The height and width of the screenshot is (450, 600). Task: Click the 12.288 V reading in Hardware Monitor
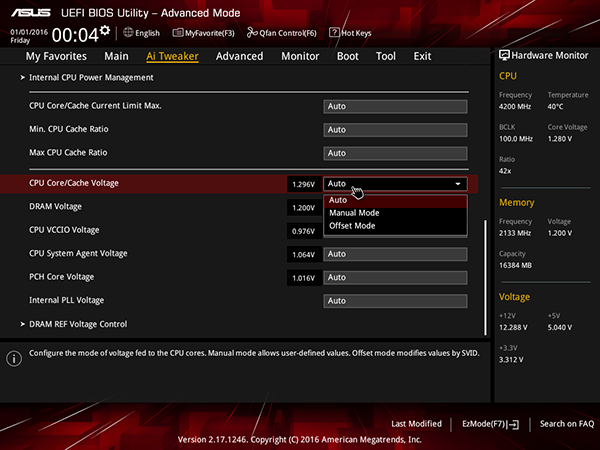[513, 328]
